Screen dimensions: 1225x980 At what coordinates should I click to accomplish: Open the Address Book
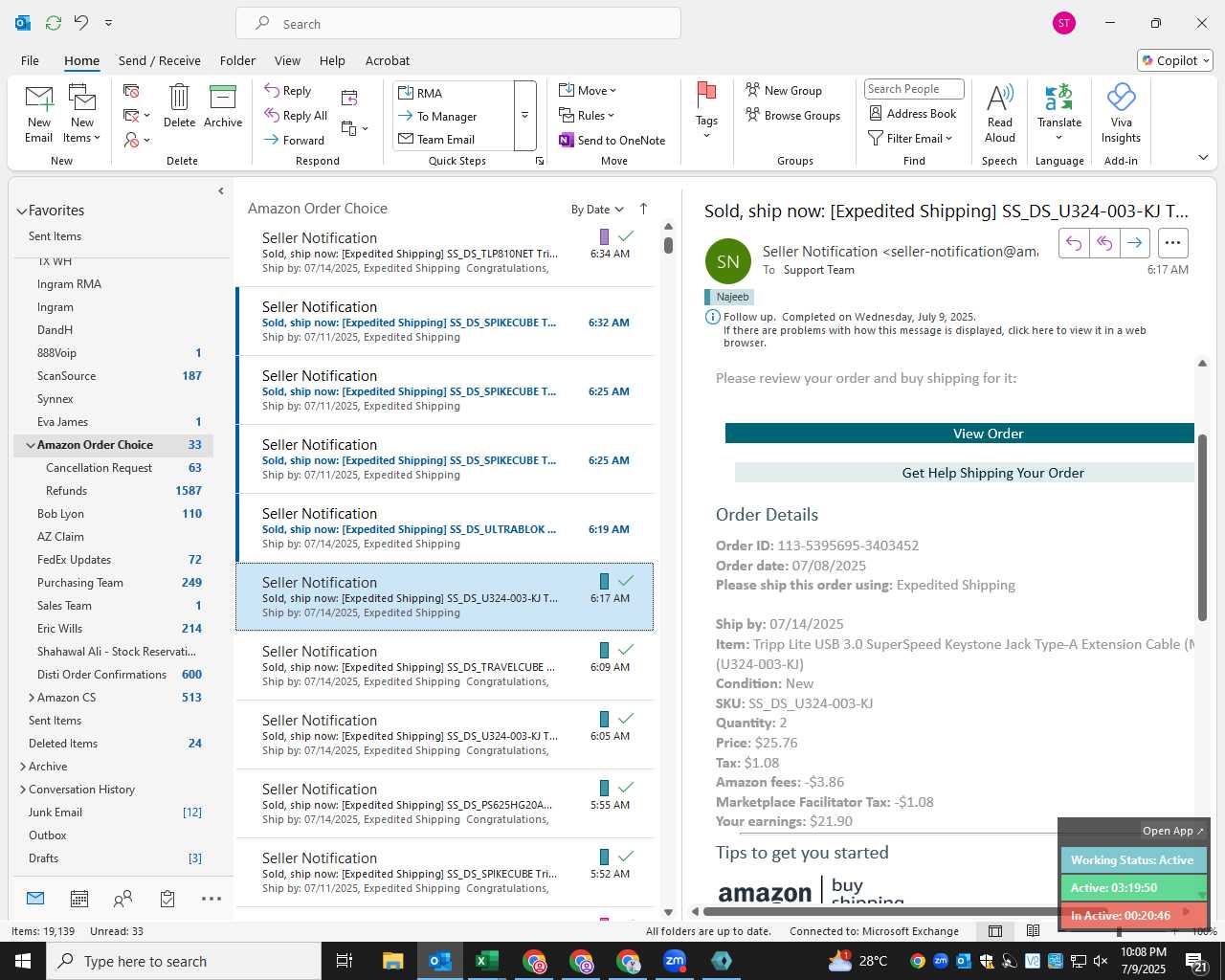[912, 114]
